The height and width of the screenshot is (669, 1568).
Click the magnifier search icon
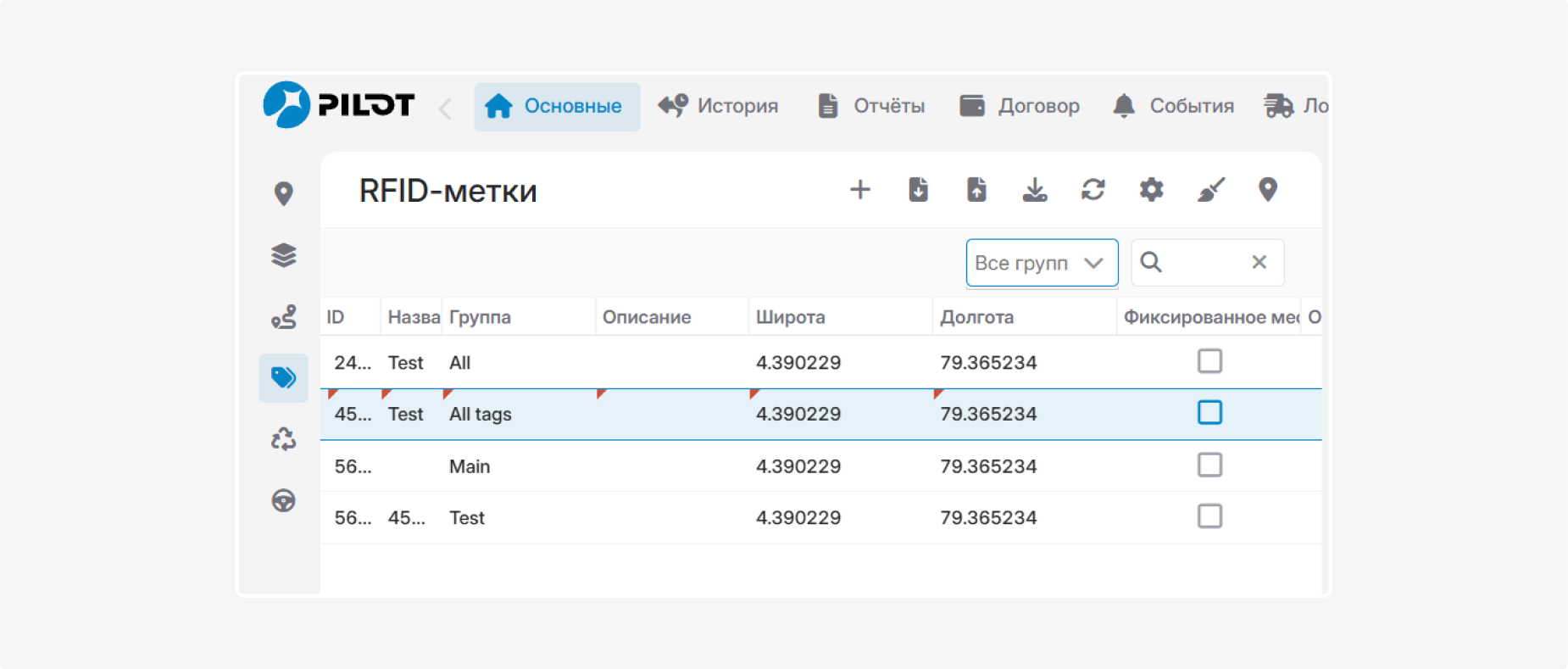[x=1151, y=262]
